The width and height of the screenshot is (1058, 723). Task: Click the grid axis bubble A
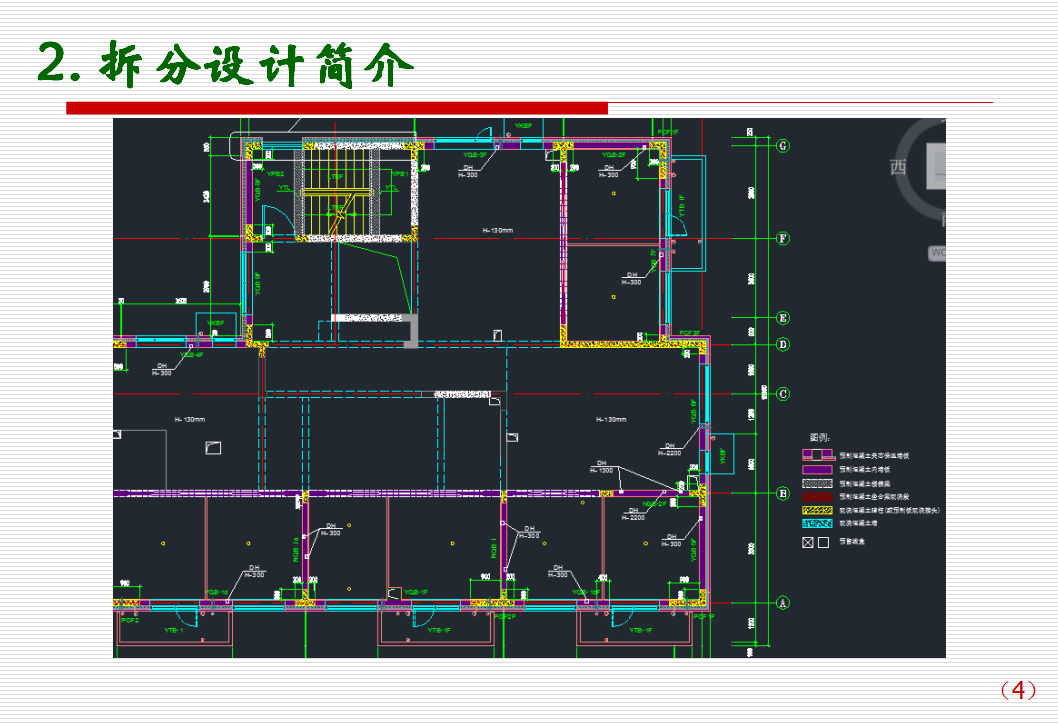click(783, 603)
